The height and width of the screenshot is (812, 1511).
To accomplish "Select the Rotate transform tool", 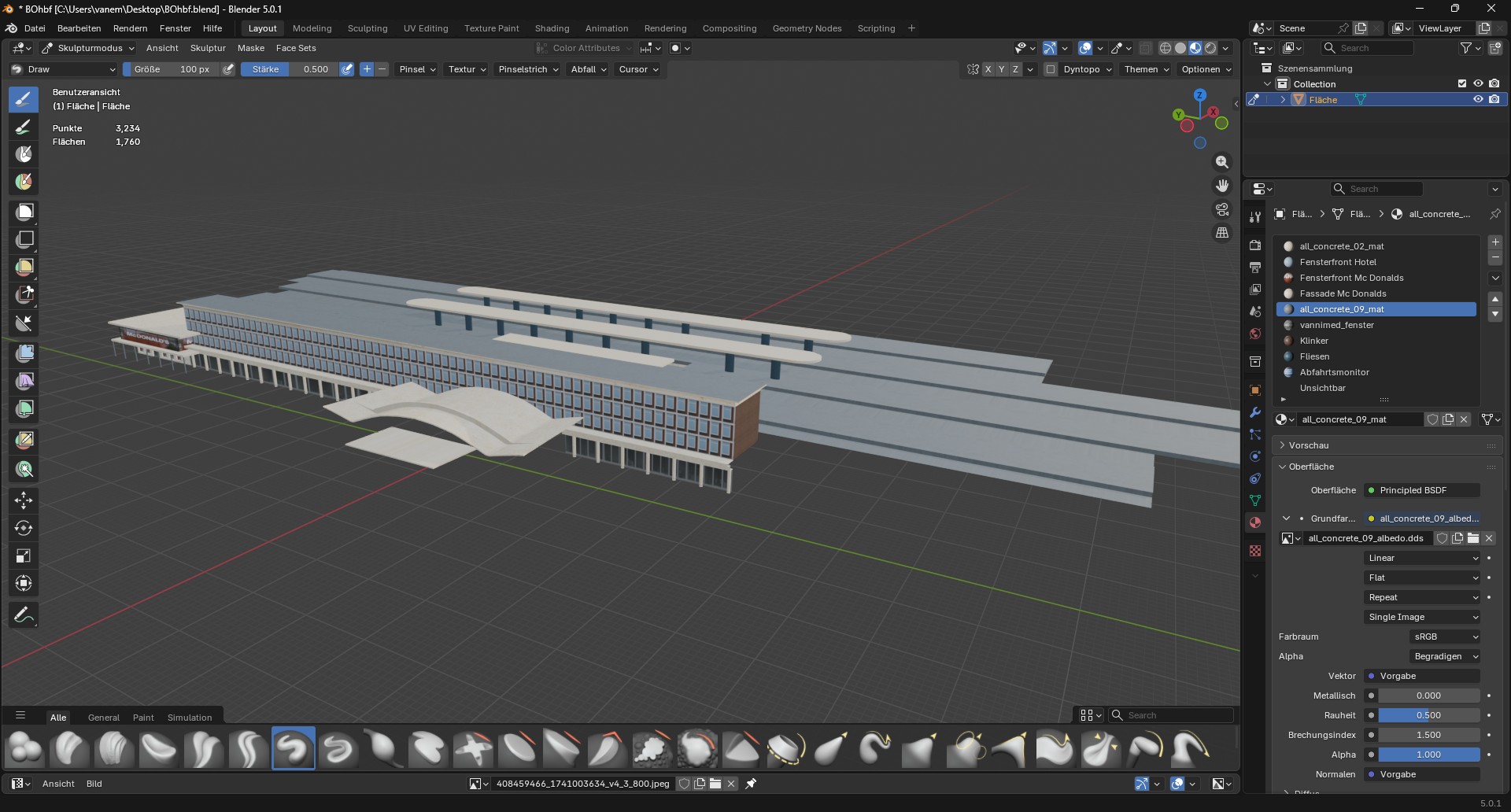I will (x=24, y=528).
